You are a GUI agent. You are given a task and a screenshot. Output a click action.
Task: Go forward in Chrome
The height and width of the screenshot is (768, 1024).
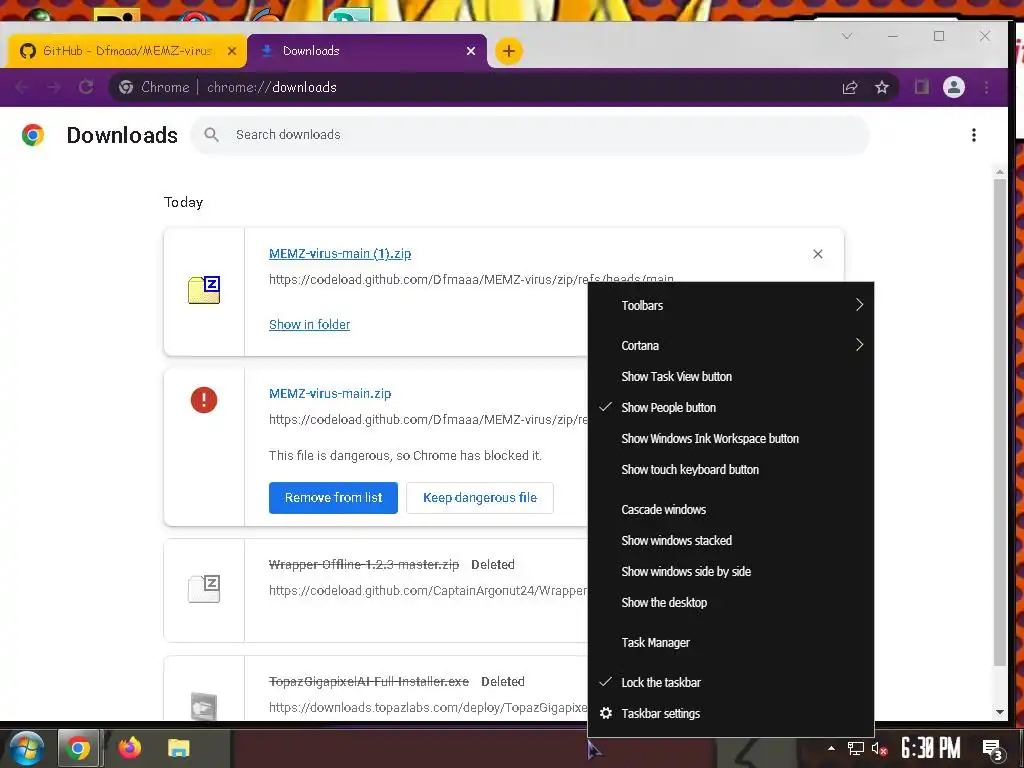coord(54,87)
